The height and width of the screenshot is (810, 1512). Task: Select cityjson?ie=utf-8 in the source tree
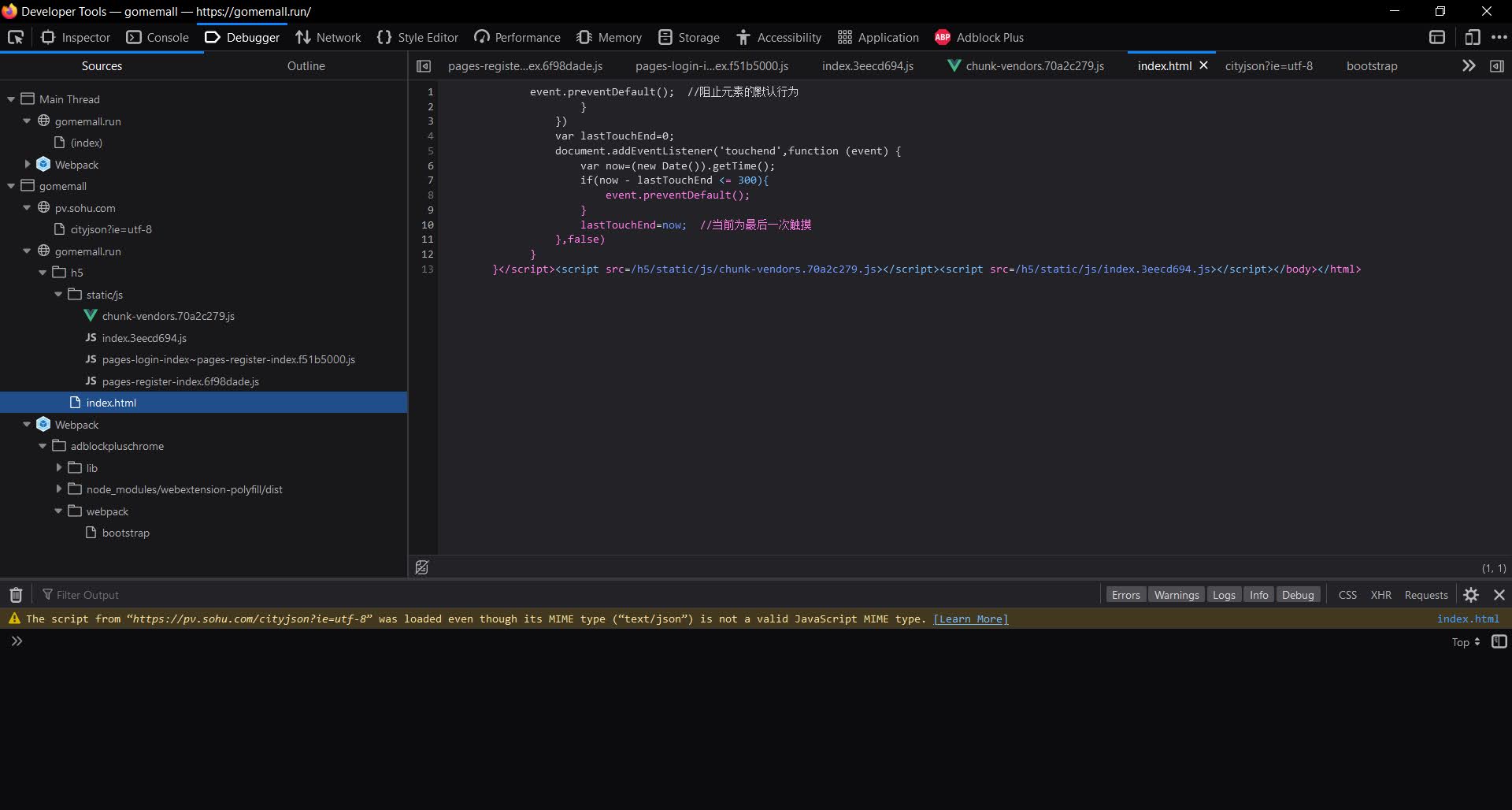coord(111,229)
